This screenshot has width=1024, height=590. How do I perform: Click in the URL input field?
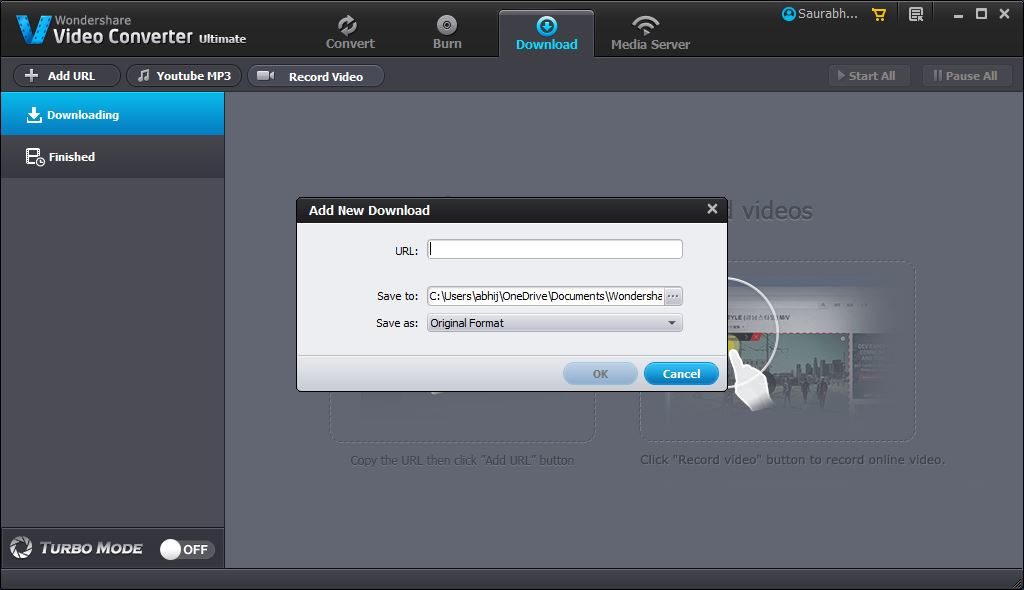(x=554, y=249)
